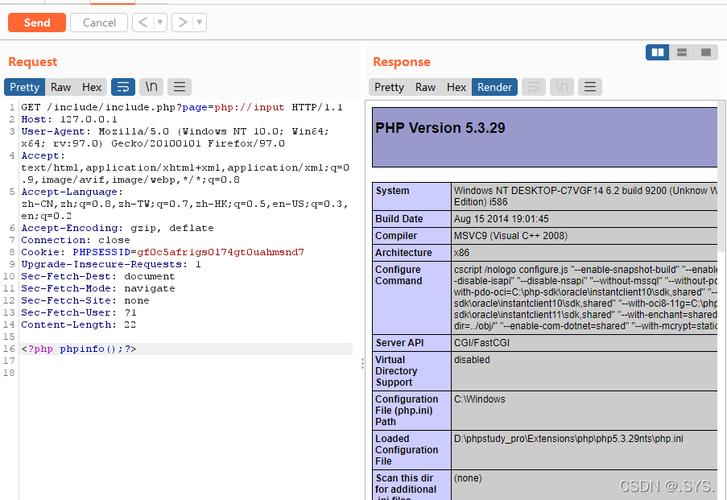This screenshot has height=500, width=727.
Task: Click the Virtual Directory Support label
Action: 396,371
